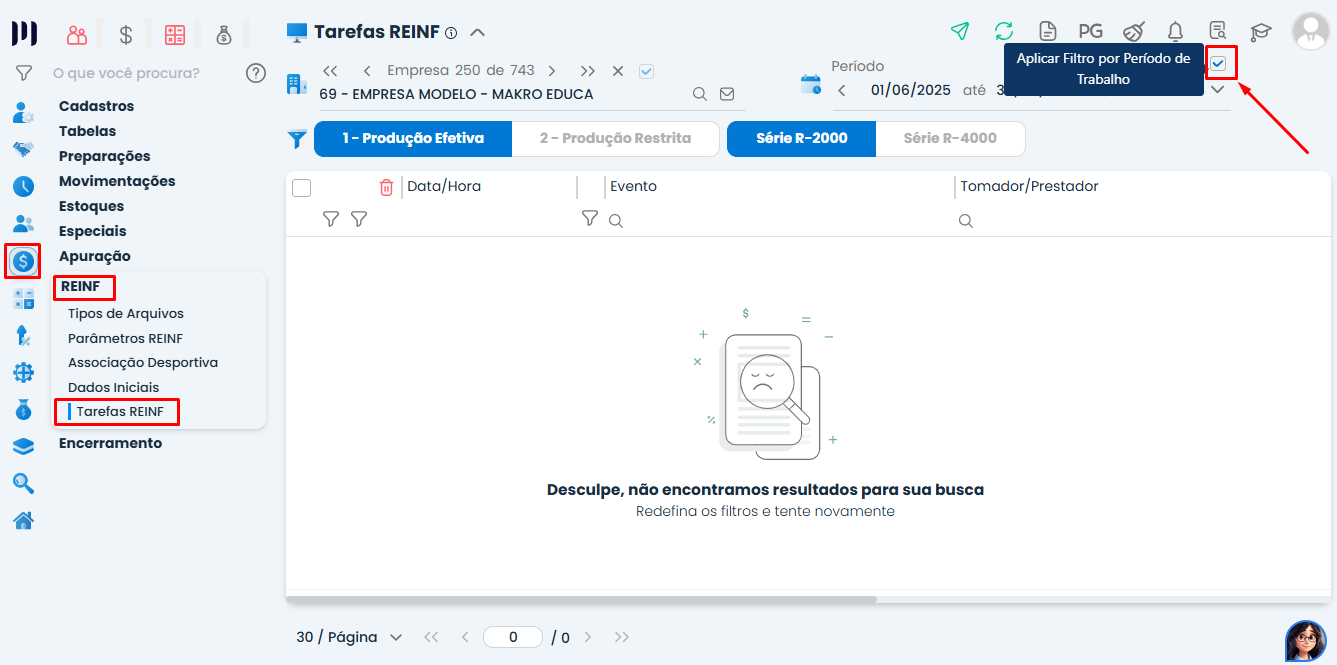Go to last company with double-right arrow
Viewport: 1337px width, 665px height.
tap(588, 71)
